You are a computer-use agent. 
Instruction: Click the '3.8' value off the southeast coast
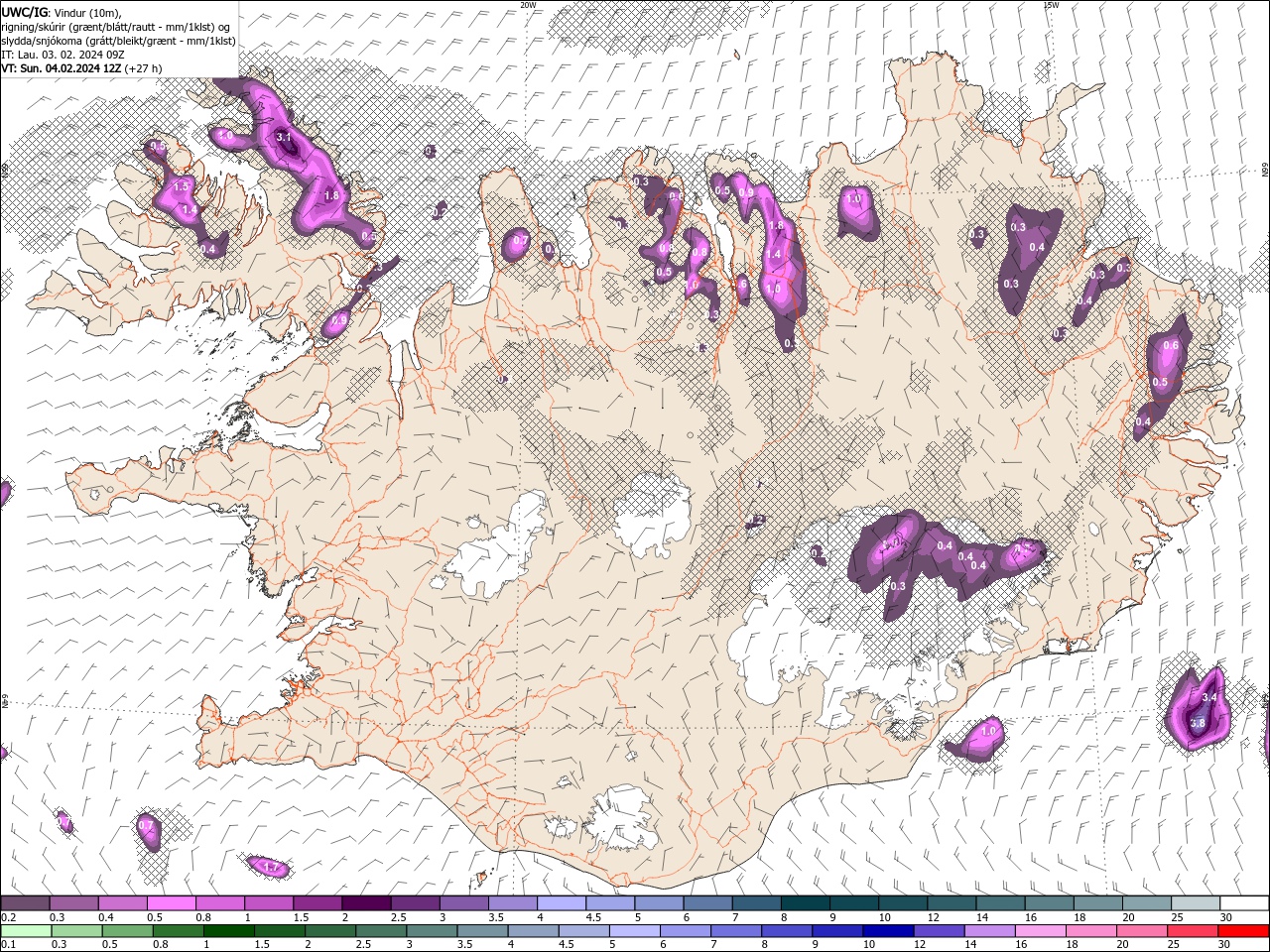click(1198, 723)
